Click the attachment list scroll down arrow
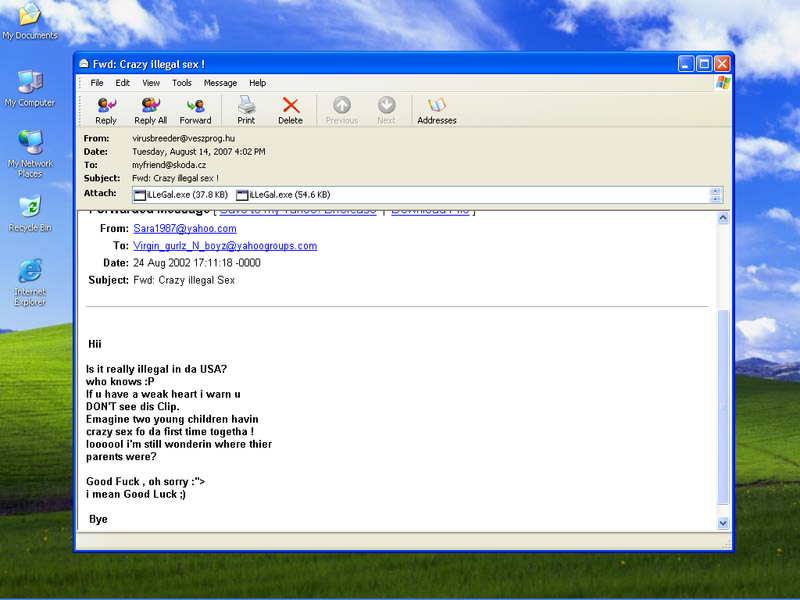 (x=715, y=198)
